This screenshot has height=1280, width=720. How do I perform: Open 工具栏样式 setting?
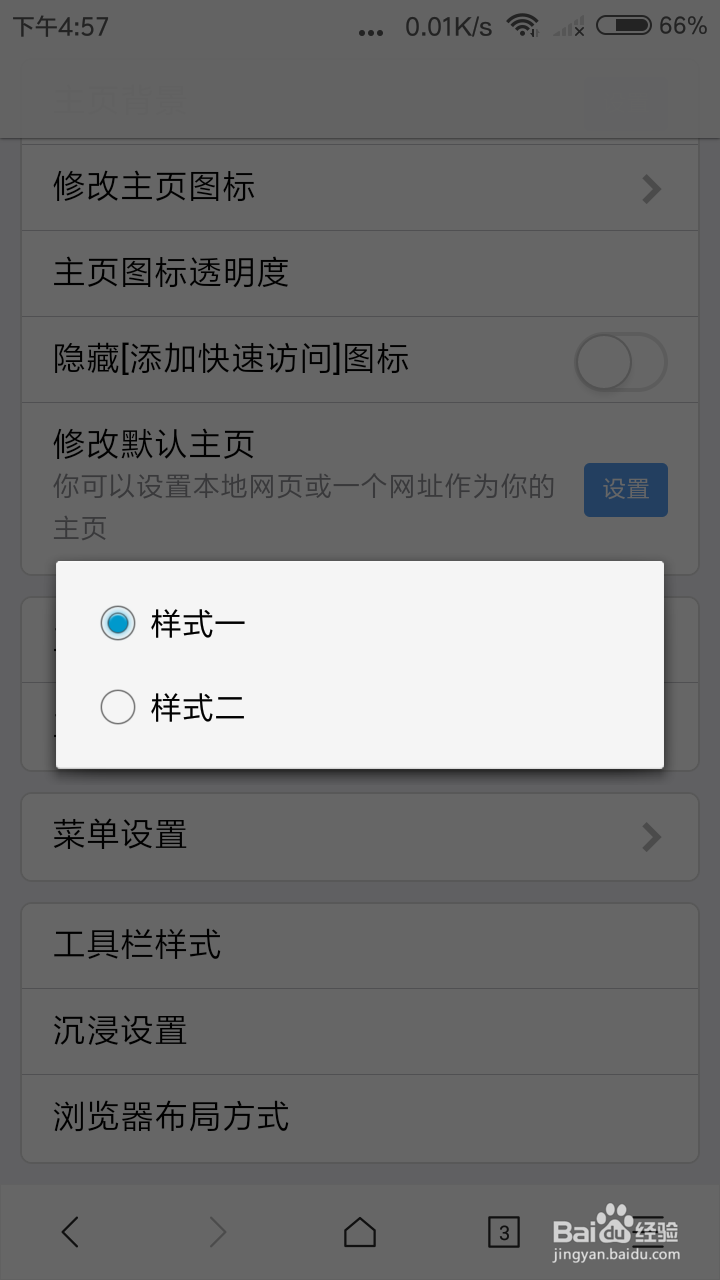360,945
